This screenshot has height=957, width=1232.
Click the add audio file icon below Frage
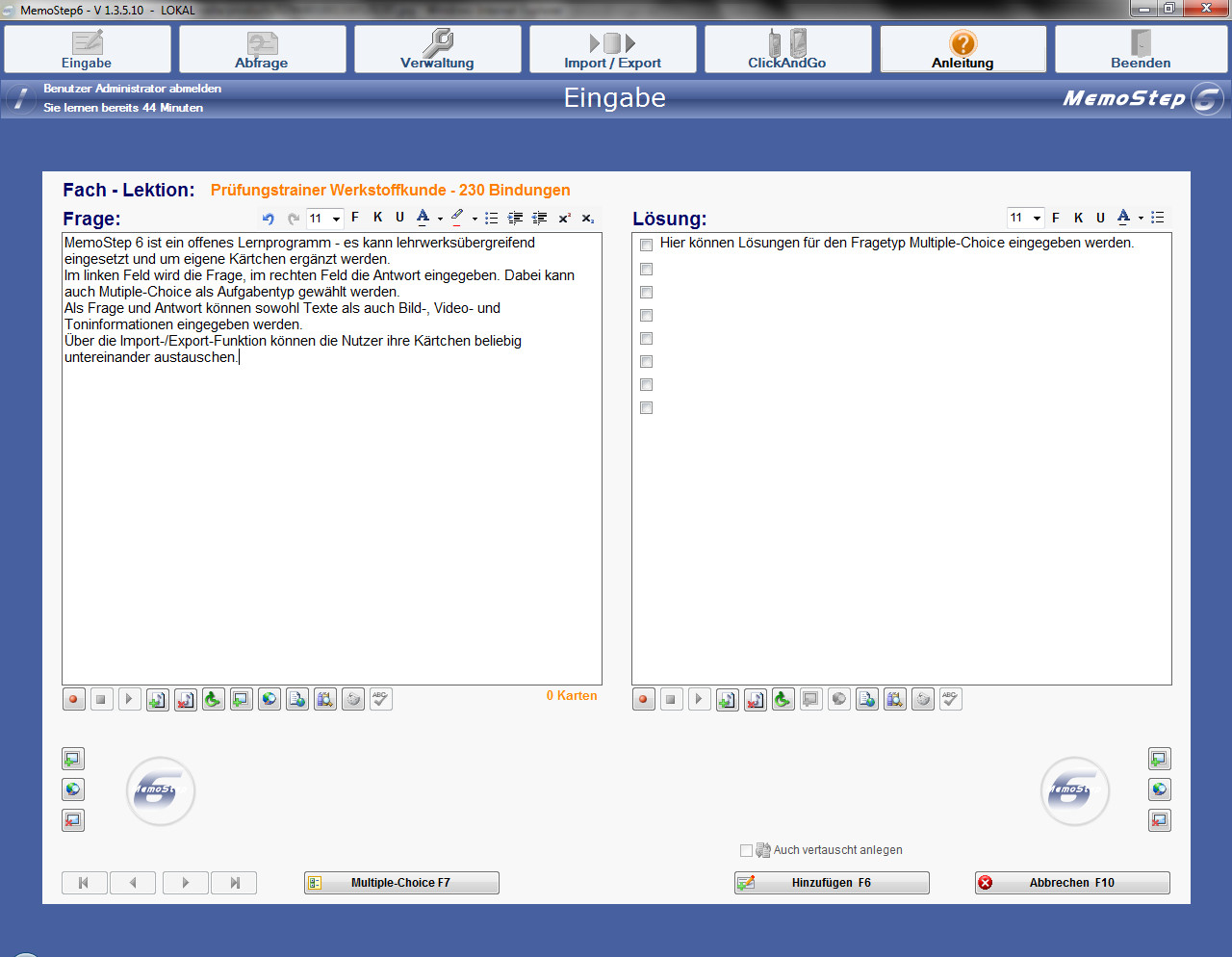[x=158, y=700]
